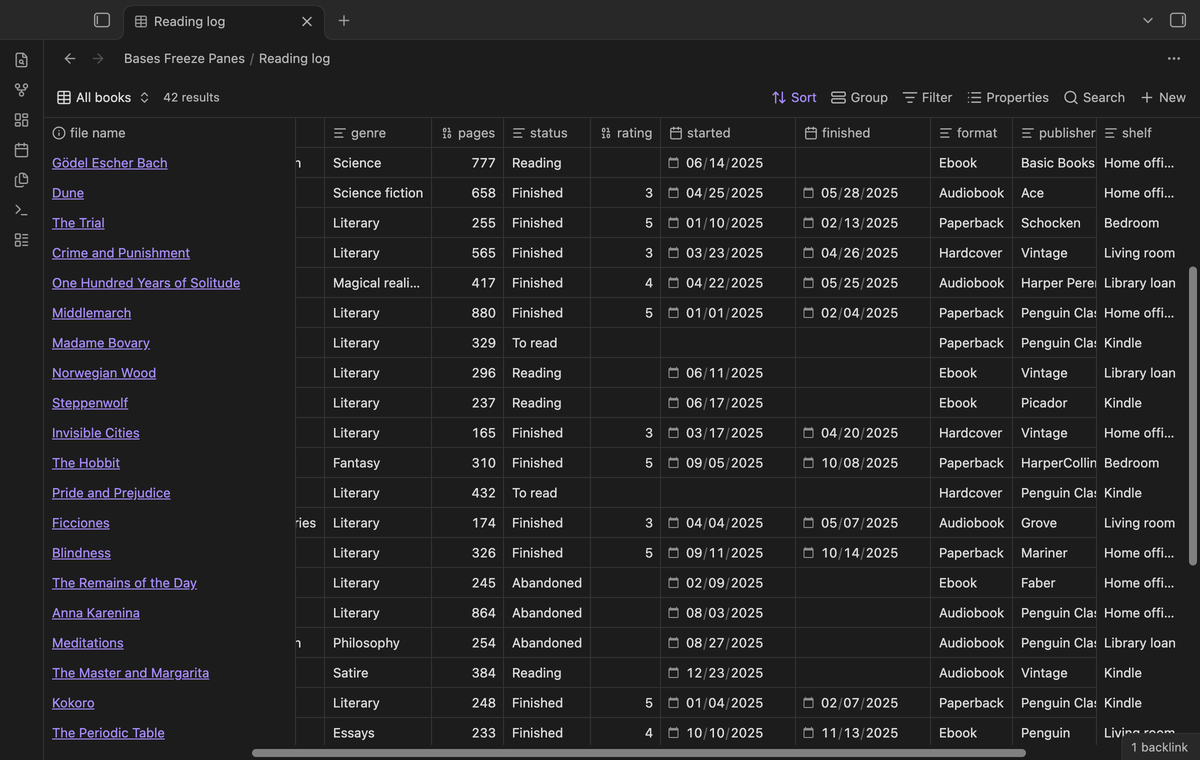Click calendar icon in Dune started date
This screenshot has height=760, width=1200.
pyautogui.click(x=674, y=193)
